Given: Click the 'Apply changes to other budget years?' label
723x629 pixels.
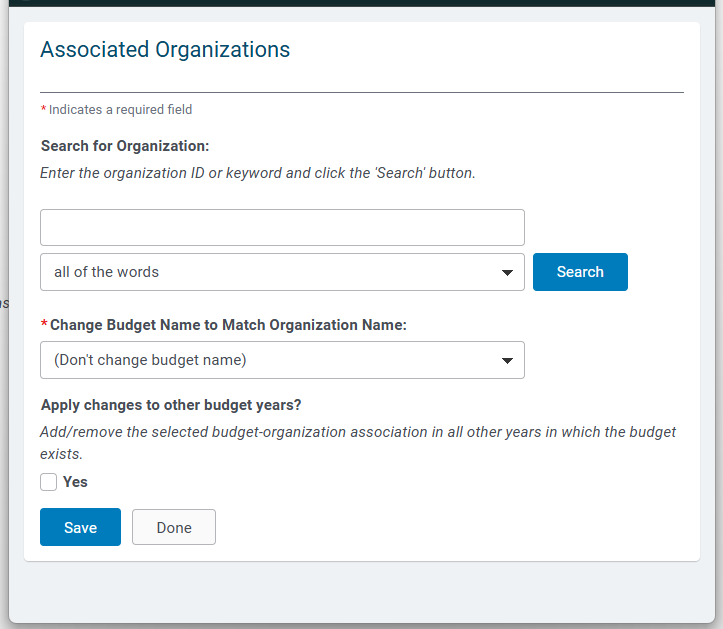Looking at the screenshot, I should (x=171, y=405).
